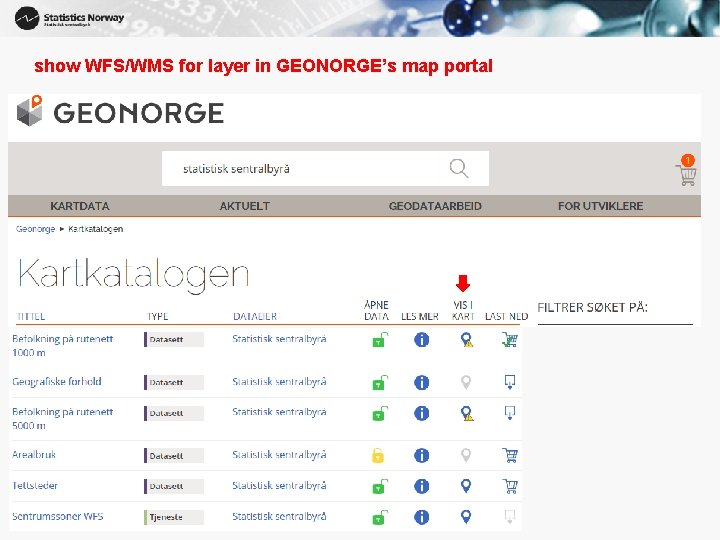Image resolution: width=720 pixels, height=540 pixels.
Task: Click Datasett label in Geografiske forhold row
Action: click(x=174, y=382)
